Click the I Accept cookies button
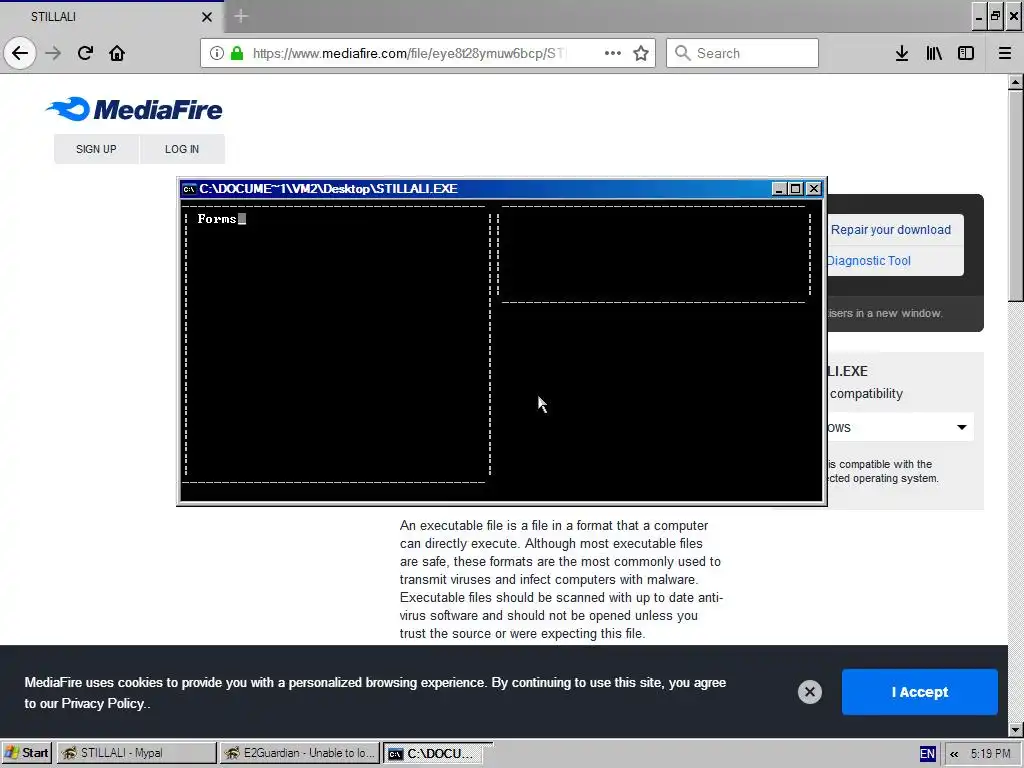 click(x=920, y=692)
